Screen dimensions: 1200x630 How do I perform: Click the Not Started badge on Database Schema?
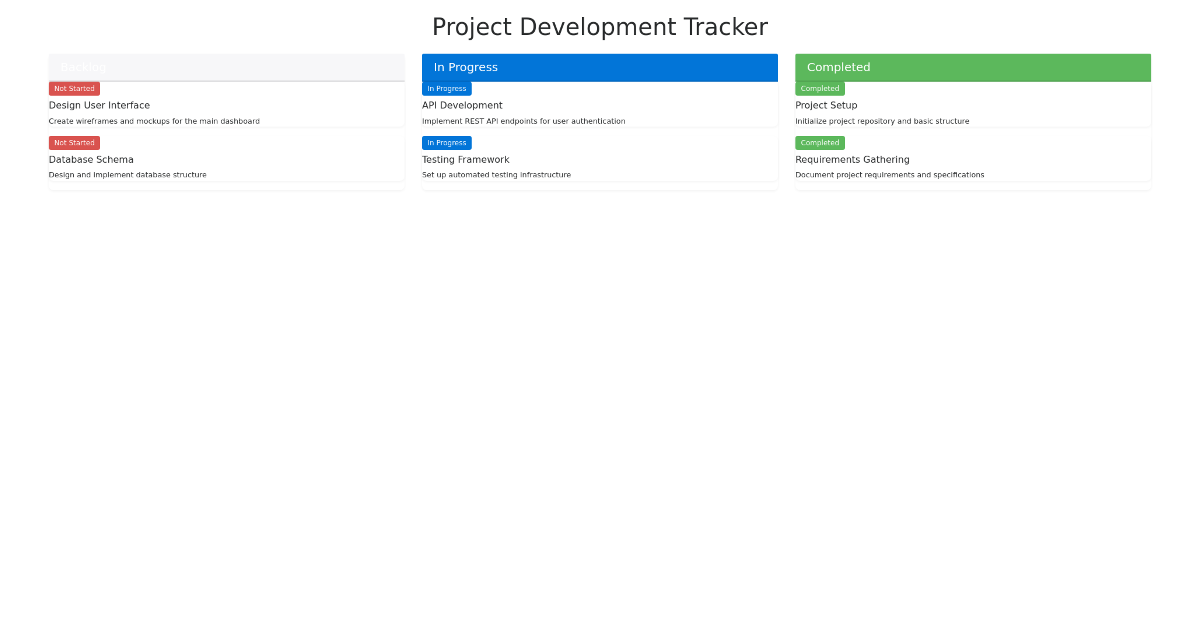pos(74,142)
